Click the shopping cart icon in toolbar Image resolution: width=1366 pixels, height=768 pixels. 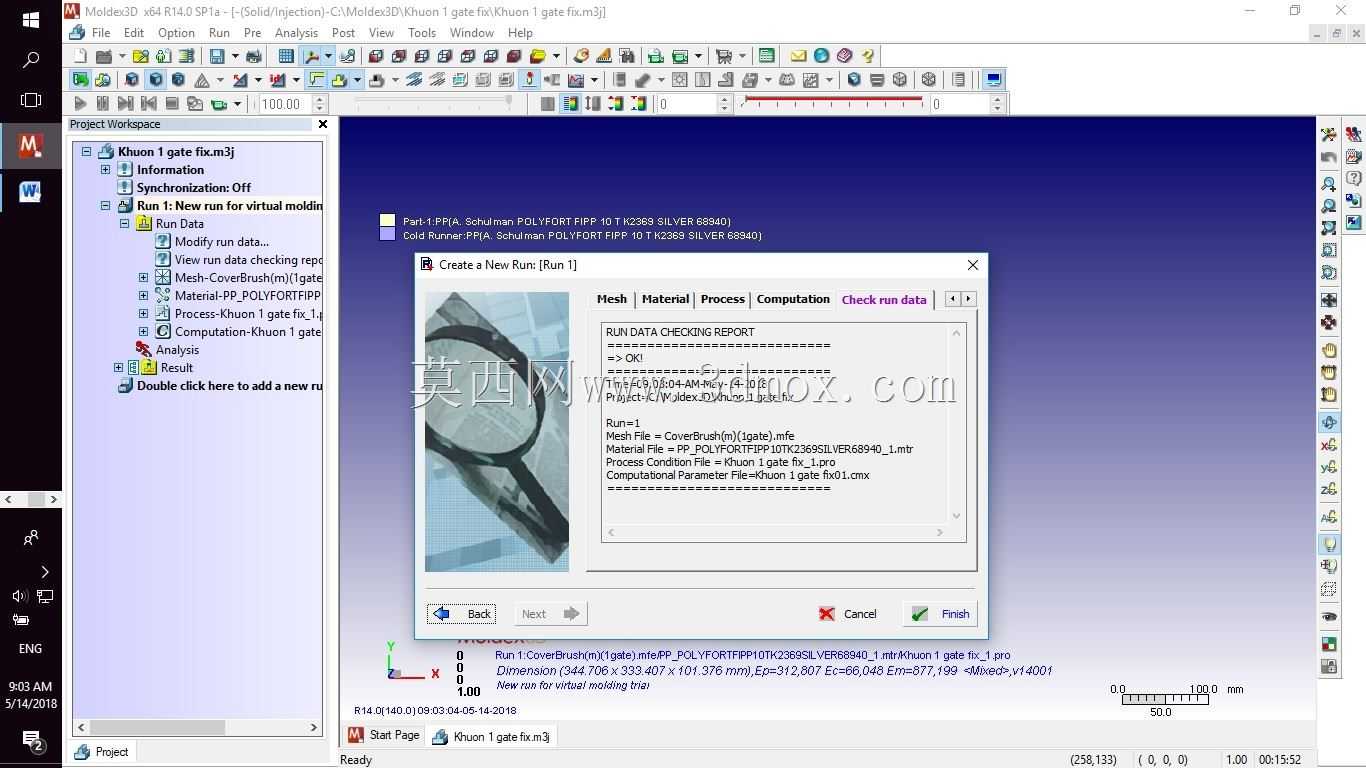tap(725, 56)
